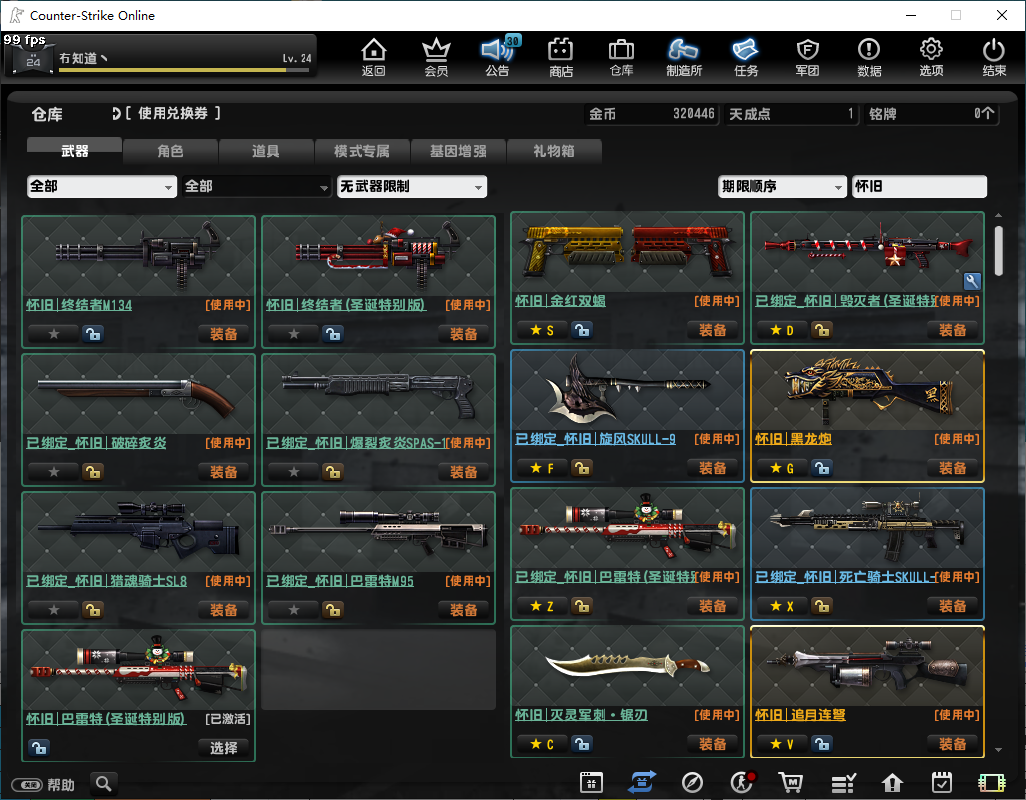Click the 结束 power icon to quit
The image size is (1026, 800).
(x=994, y=57)
